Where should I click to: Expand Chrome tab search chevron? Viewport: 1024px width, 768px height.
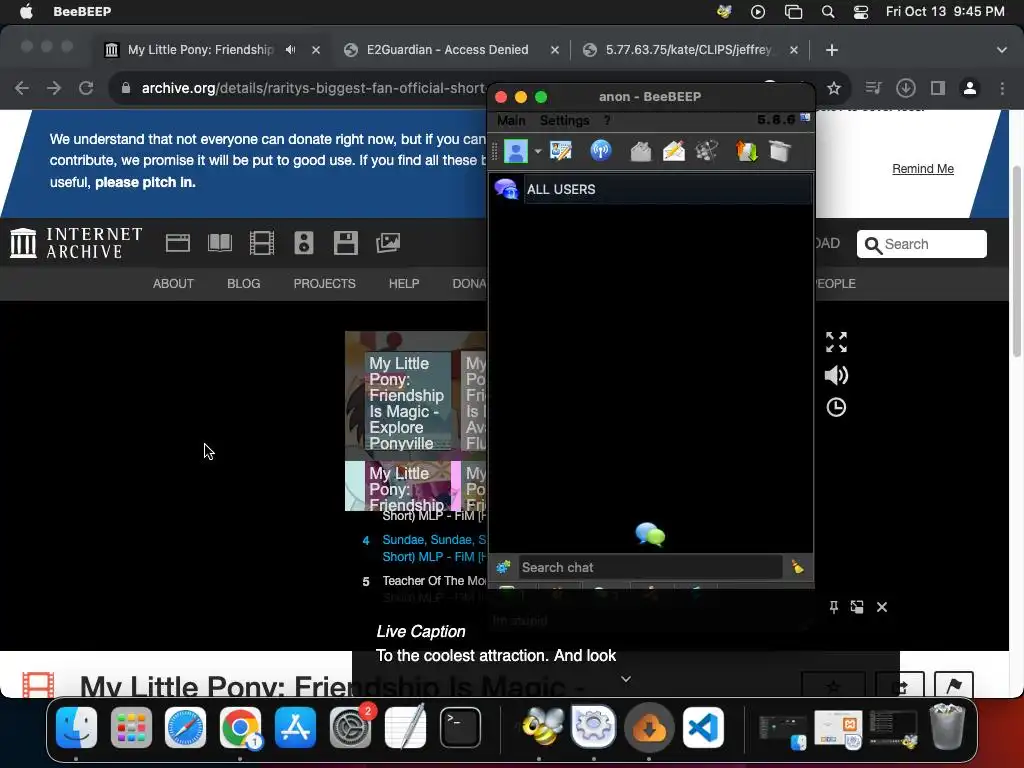[1001, 50]
